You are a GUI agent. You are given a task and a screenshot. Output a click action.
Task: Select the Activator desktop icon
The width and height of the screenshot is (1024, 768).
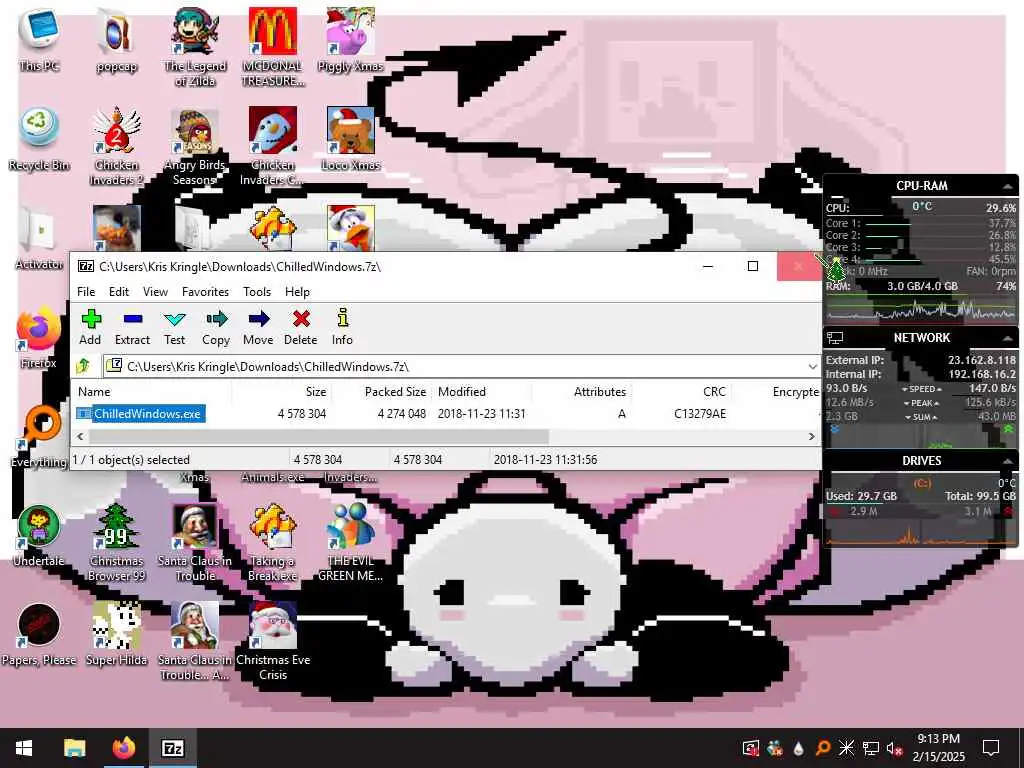tap(39, 238)
